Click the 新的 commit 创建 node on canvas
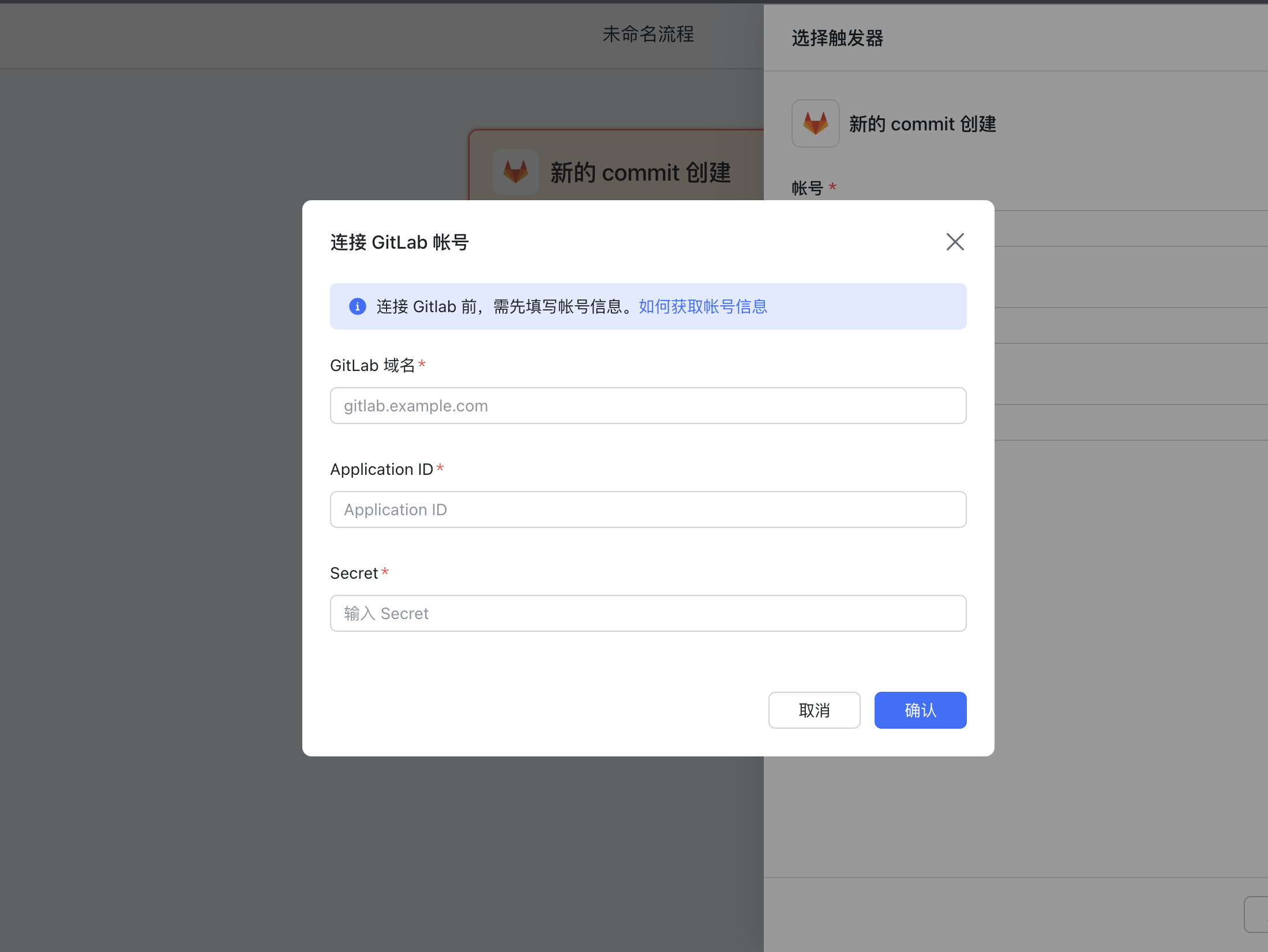 coord(616,165)
